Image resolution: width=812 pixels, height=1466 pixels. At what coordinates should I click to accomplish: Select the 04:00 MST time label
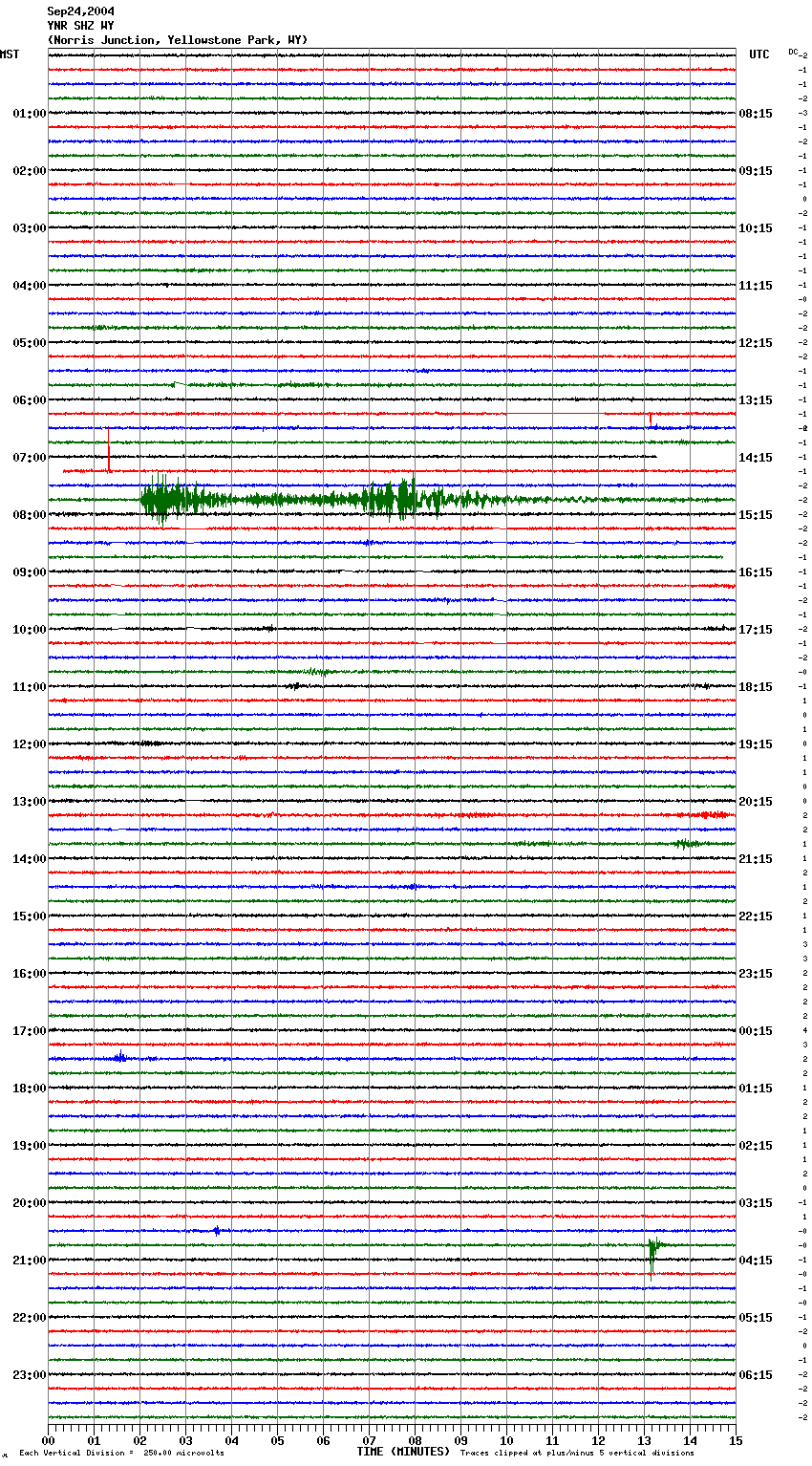30,286
